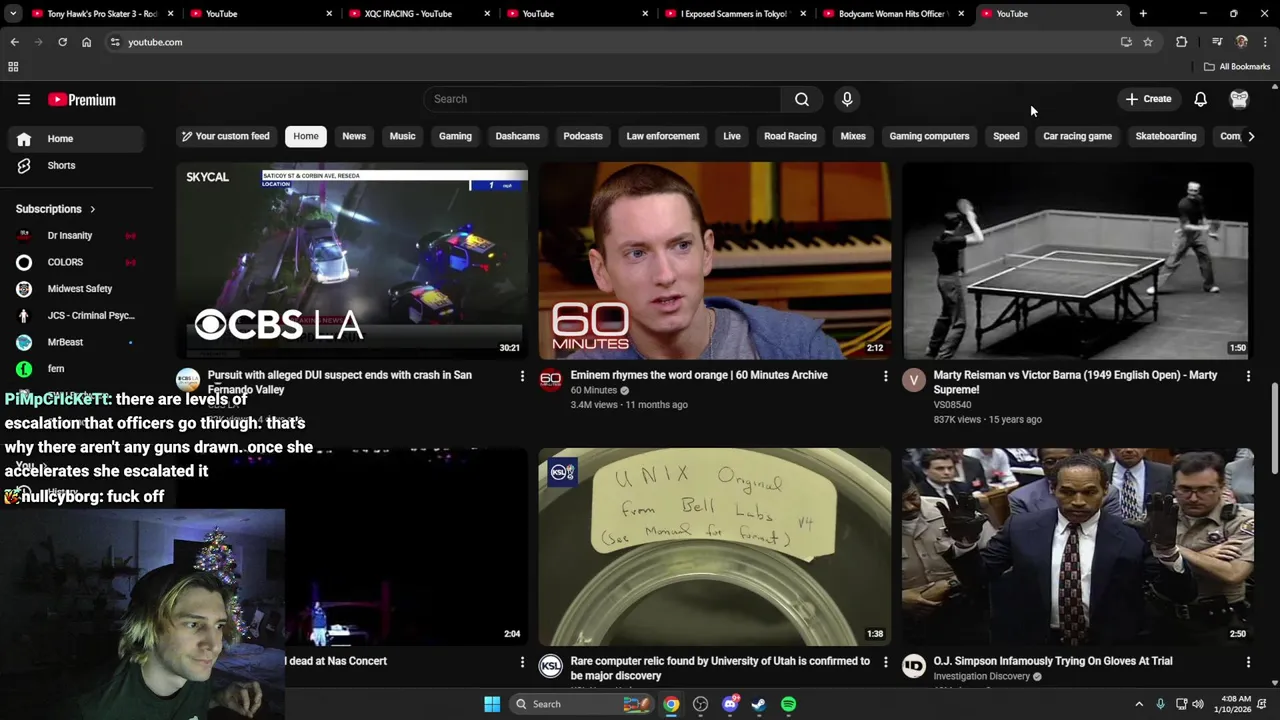
Task: Open the notifications bell
Action: click(1200, 99)
